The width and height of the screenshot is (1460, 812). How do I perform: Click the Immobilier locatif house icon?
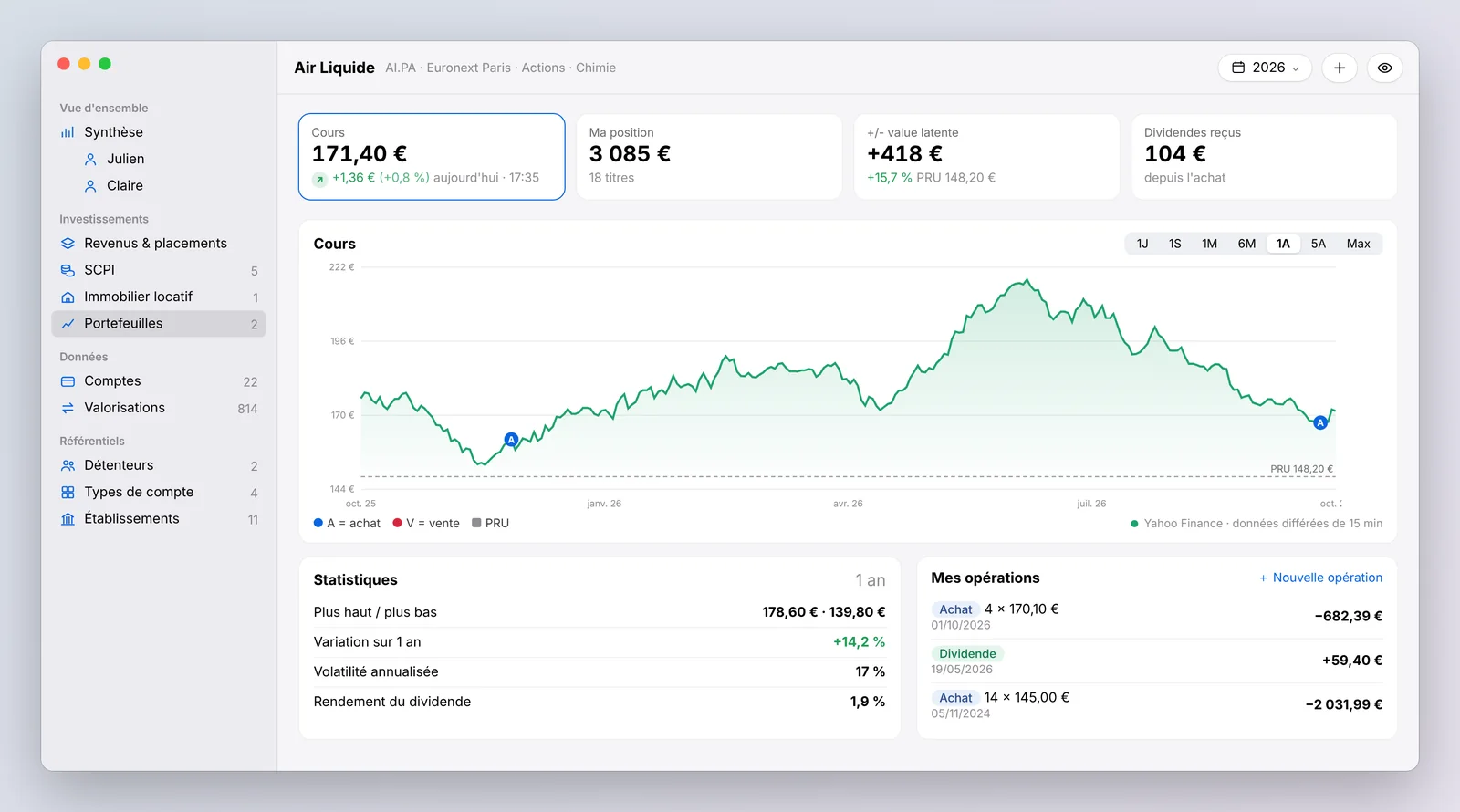68,297
